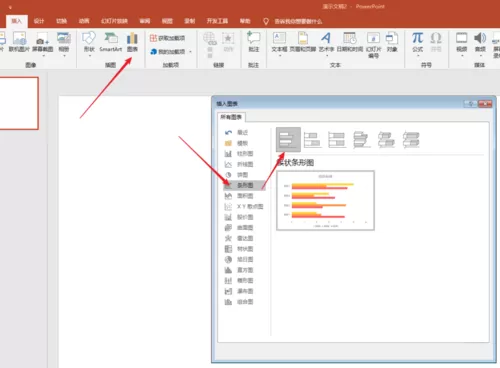Open the SmartArt insert tool
The width and height of the screenshot is (500, 368).
point(111,42)
